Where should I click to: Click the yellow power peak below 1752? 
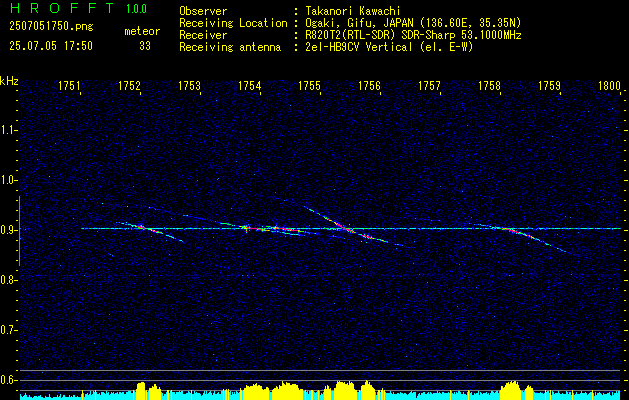pyautogui.click(x=141, y=391)
